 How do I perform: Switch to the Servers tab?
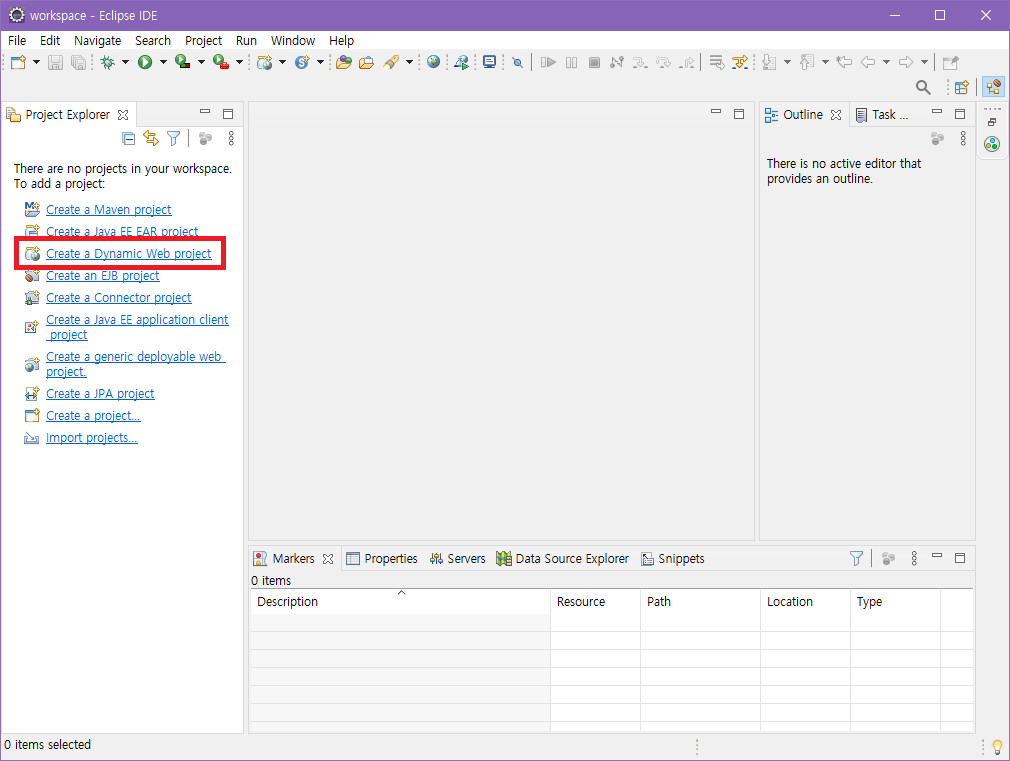457,559
